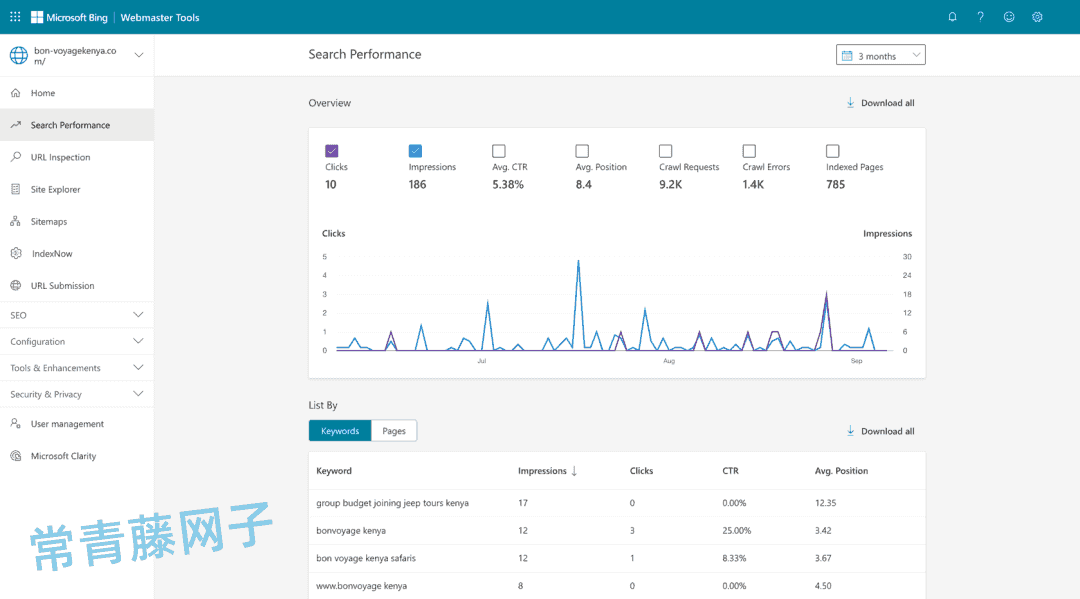Uncheck the Clicks metric checkbox

tap(332, 151)
